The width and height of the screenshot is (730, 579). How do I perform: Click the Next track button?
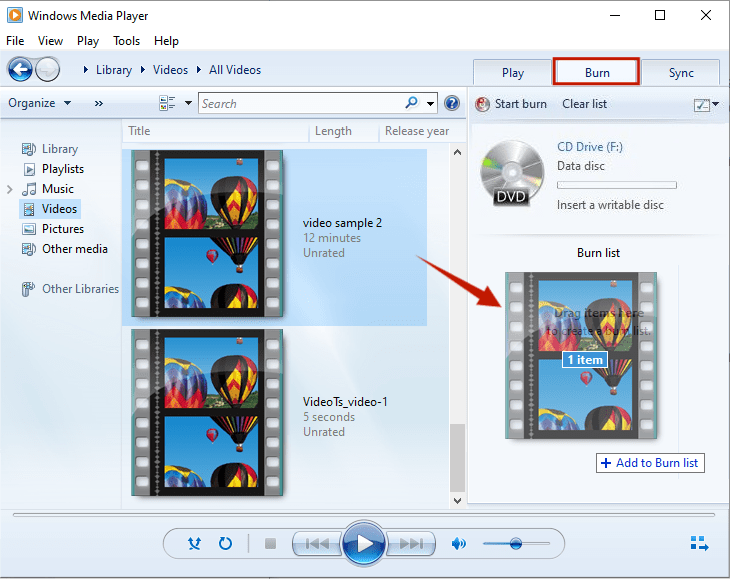410,544
